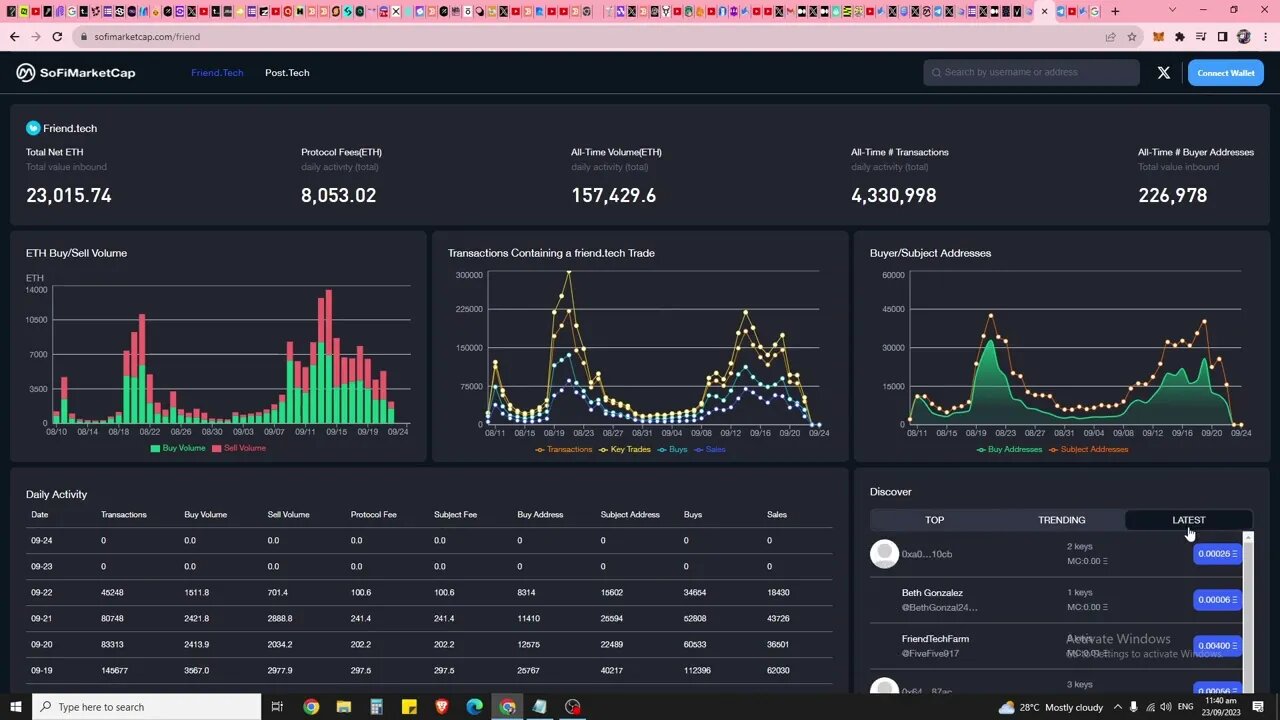Toggle the Sales series legend
Screen dimensions: 1280x720
coord(710,449)
